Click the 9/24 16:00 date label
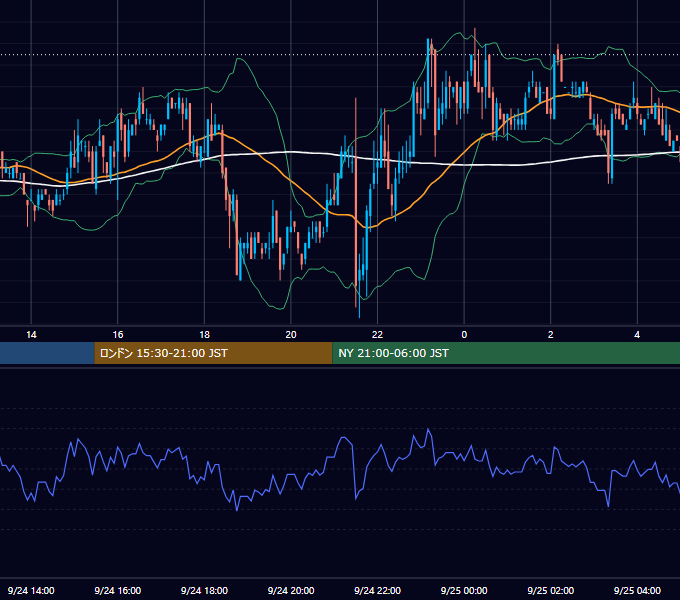The width and height of the screenshot is (680, 600). pos(118,590)
